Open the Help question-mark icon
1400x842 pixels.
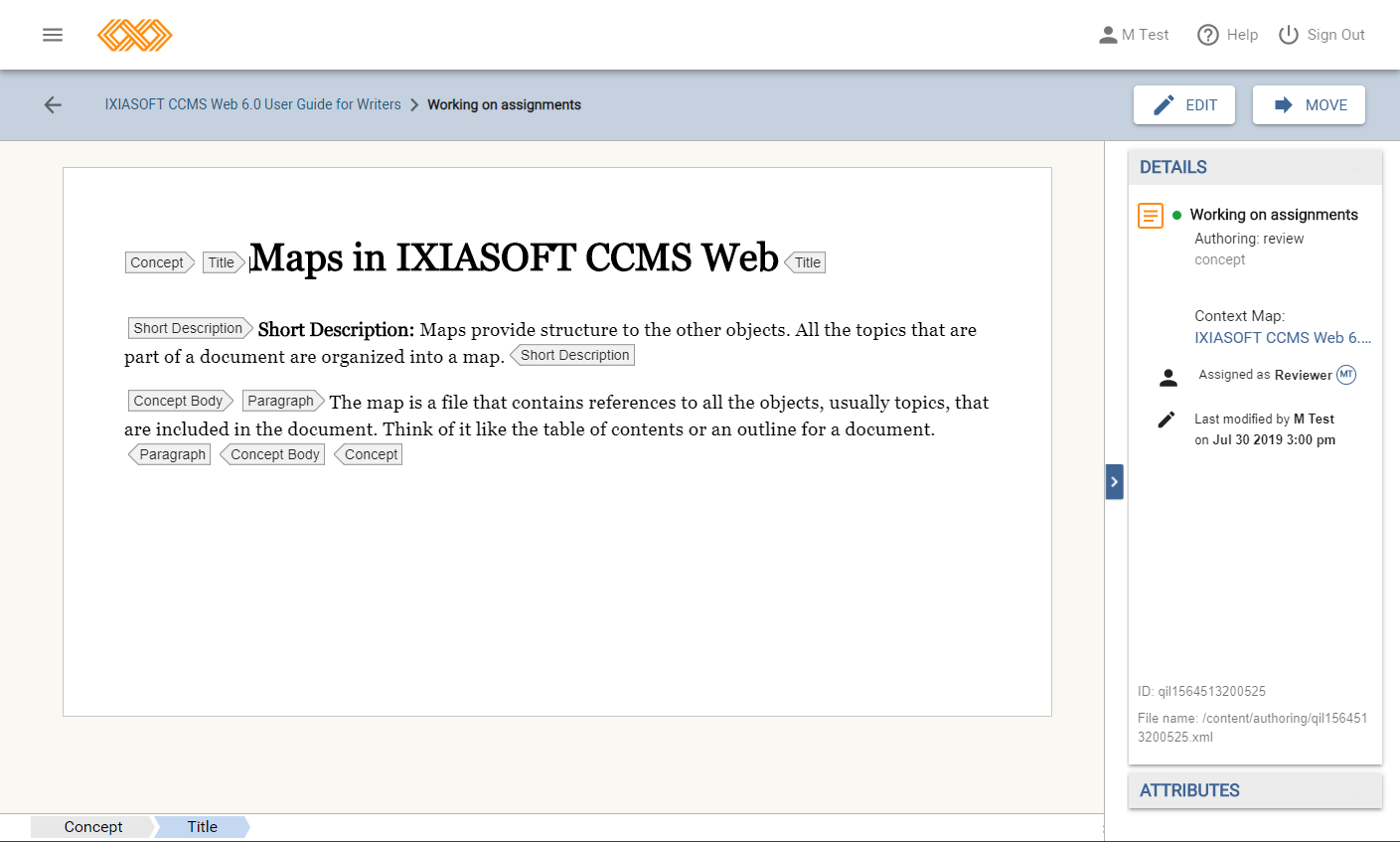pyautogui.click(x=1208, y=35)
